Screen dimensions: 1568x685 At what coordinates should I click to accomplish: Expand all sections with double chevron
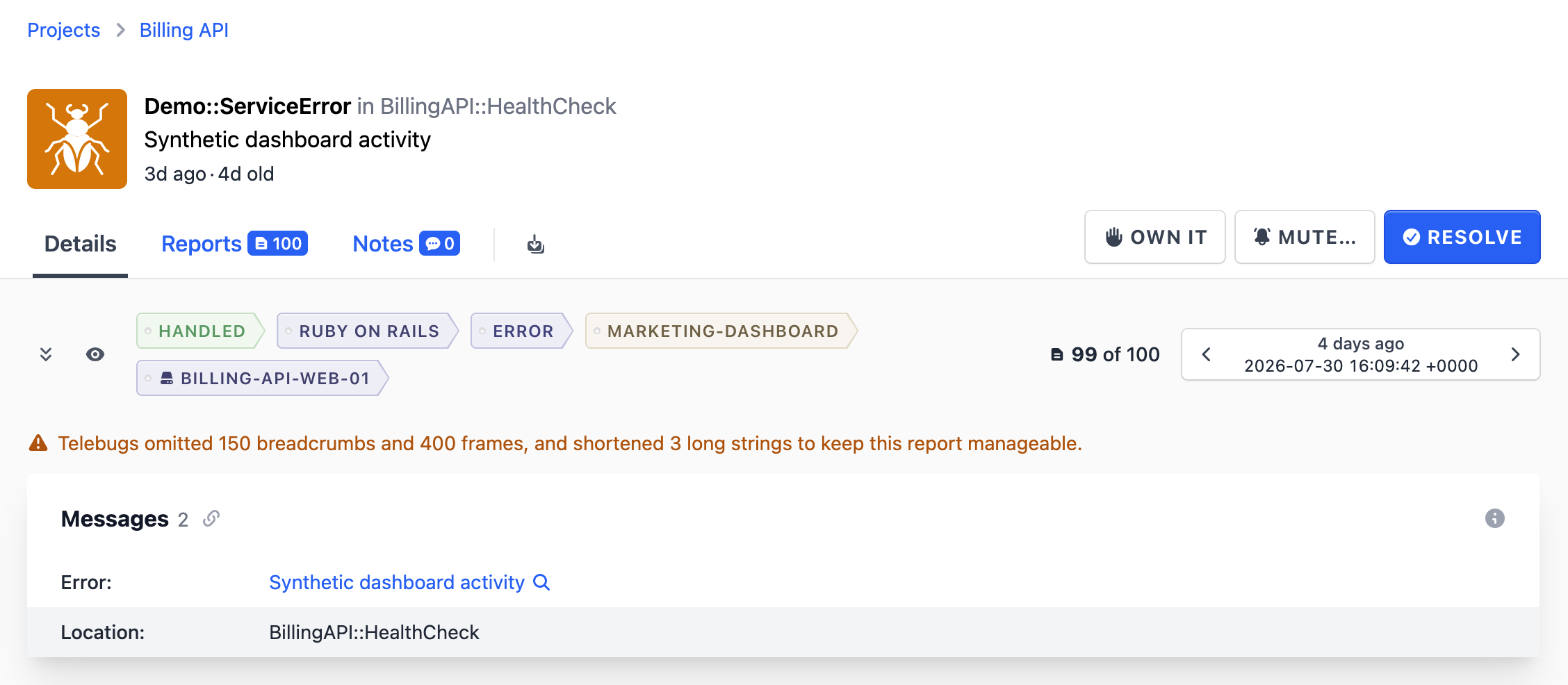[x=46, y=354]
